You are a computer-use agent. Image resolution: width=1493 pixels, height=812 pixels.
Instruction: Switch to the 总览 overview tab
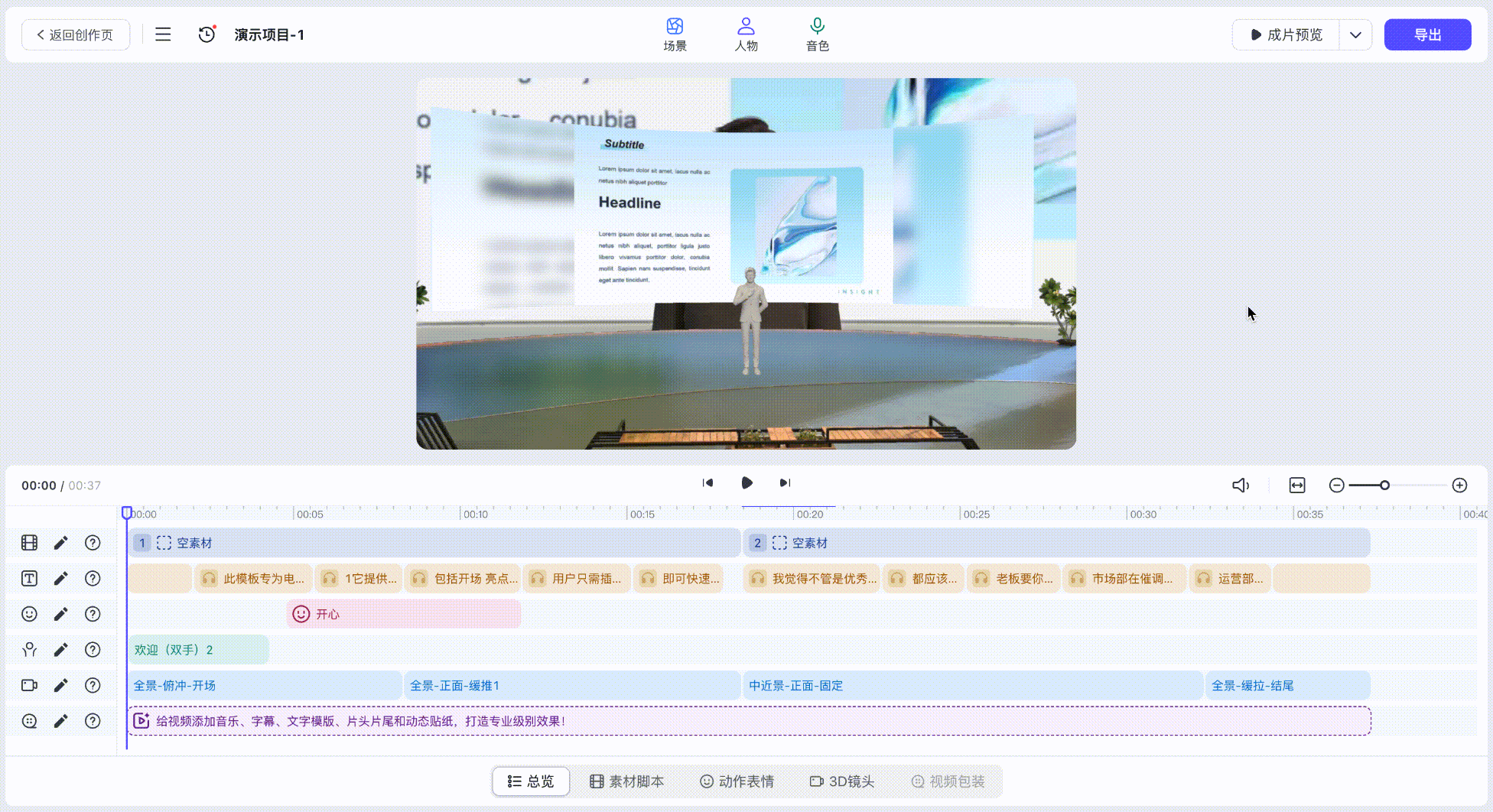pyautogui.click(x=531, y=781)
